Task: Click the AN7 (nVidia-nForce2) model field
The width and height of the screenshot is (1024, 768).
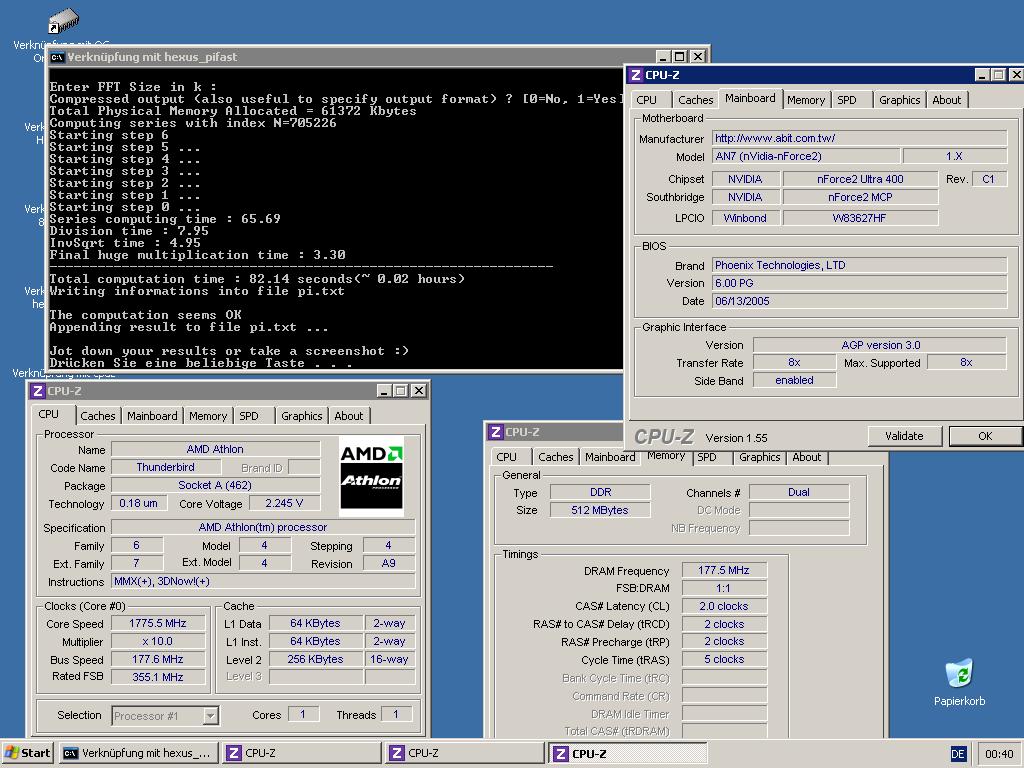Action: [806, 156]
